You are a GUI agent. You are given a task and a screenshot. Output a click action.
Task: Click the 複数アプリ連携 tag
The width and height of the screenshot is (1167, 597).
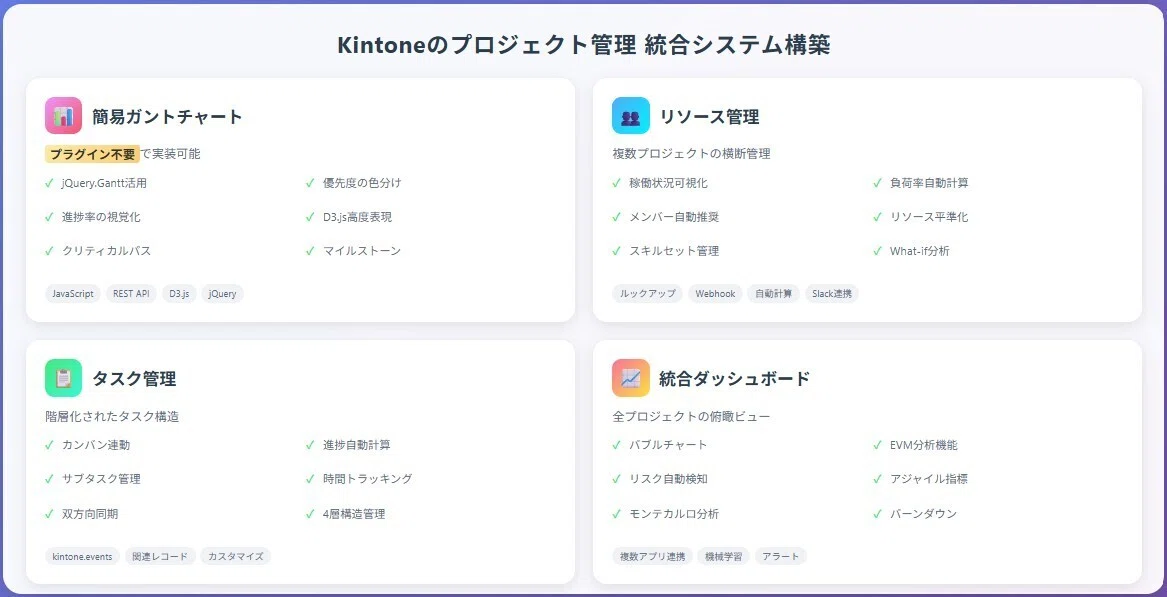click(652, 556)
